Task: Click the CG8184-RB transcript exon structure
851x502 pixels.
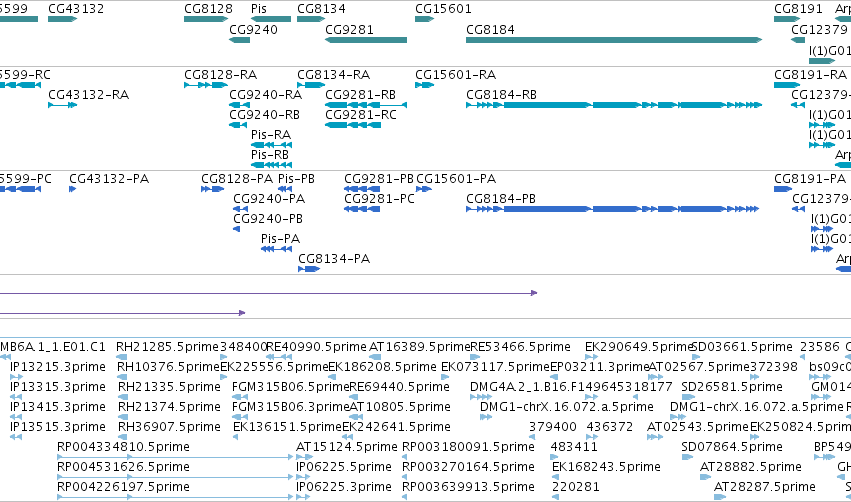Action: 614,105
